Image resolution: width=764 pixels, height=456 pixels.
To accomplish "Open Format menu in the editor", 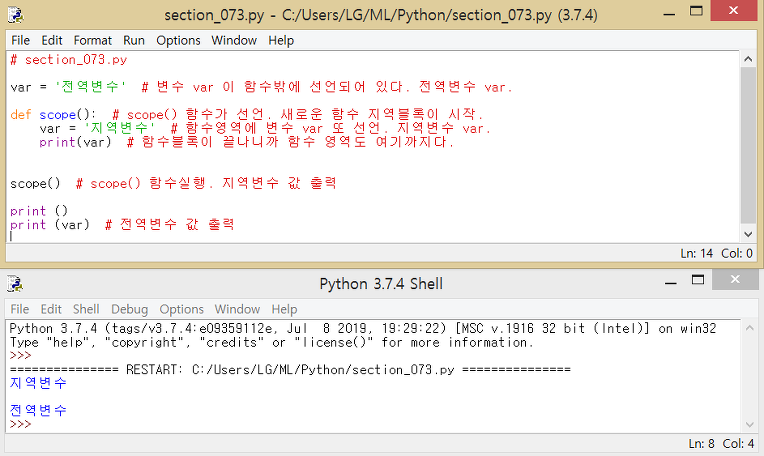I will point(93,40).
